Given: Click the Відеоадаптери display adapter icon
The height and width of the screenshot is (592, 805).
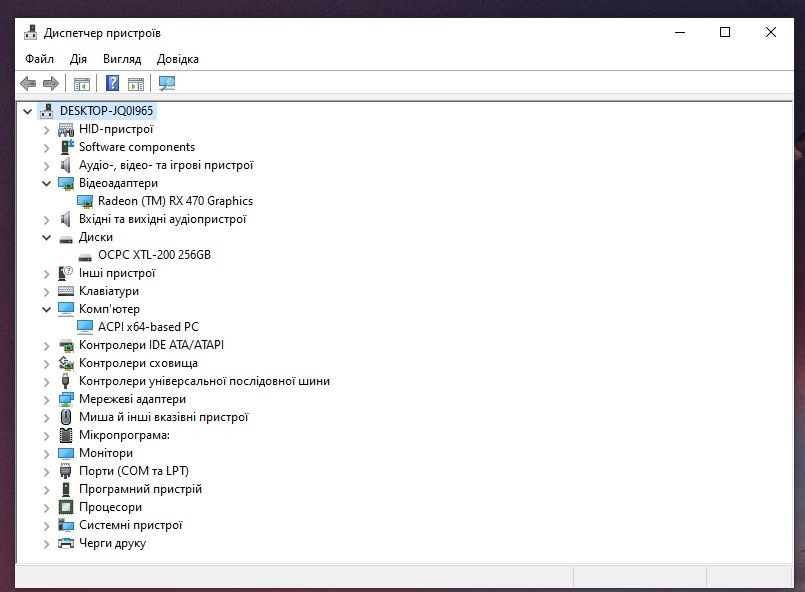Looking at the screenshot, I should tap(66, 183).
